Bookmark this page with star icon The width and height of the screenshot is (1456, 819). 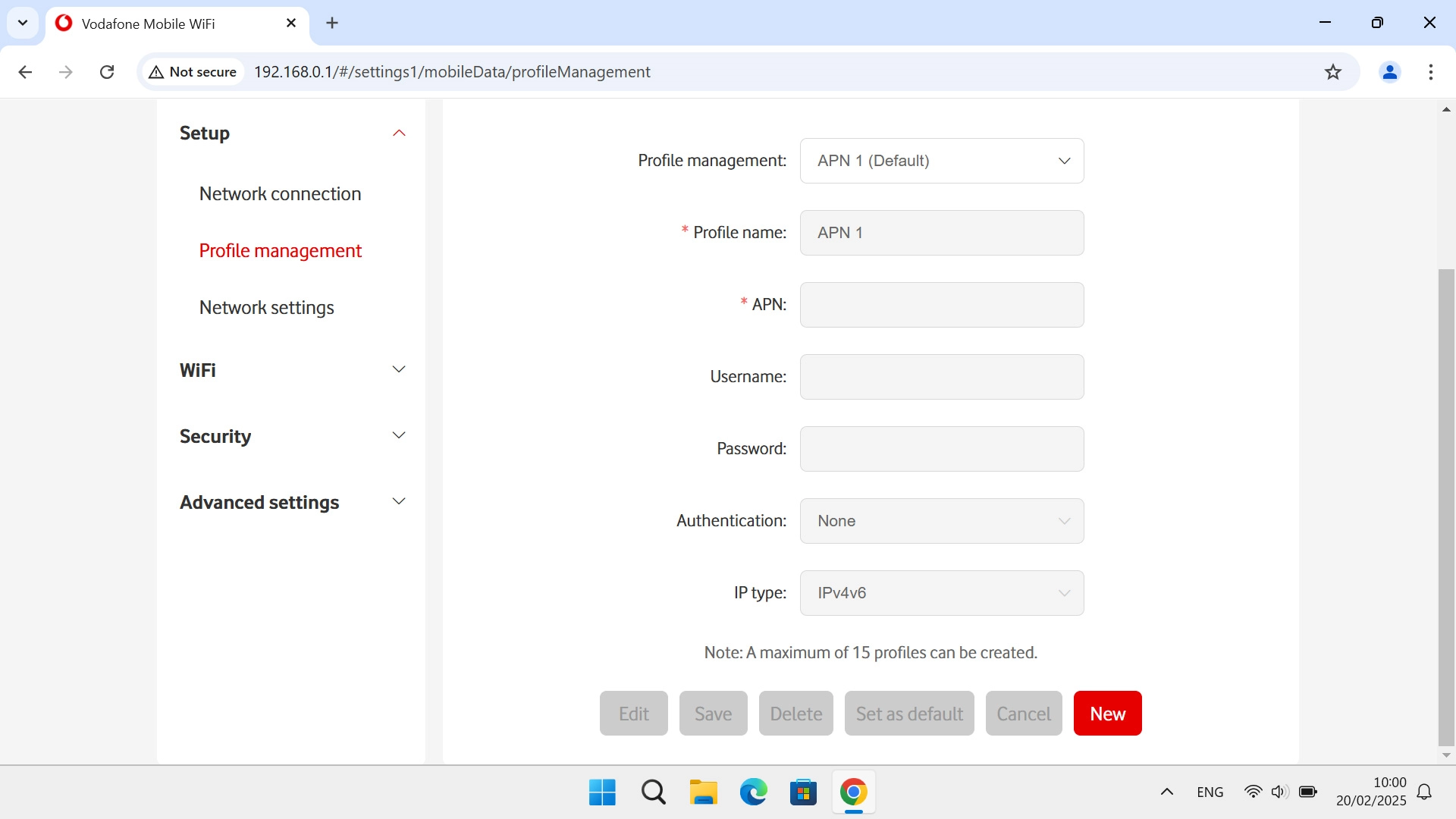coord(1332,72)
